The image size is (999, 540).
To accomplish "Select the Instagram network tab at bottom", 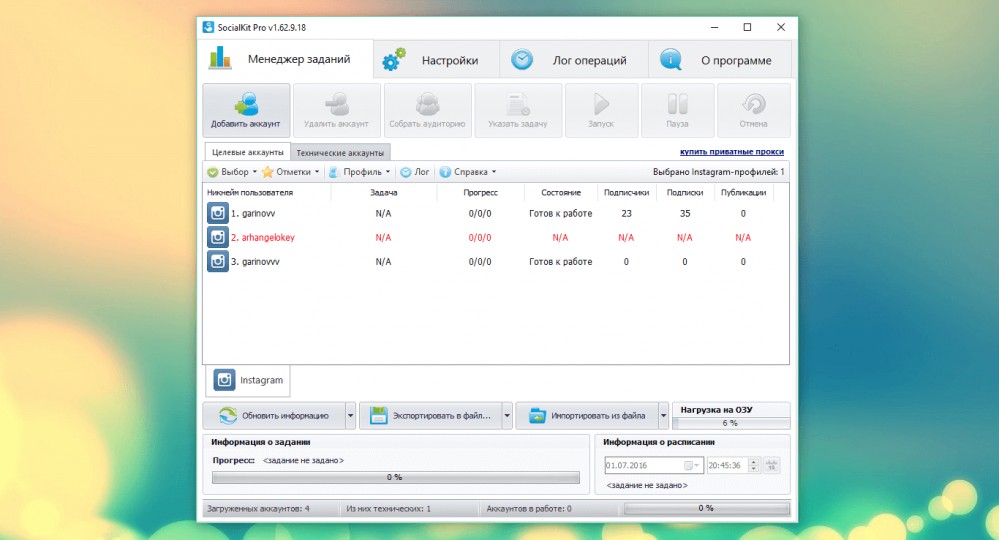I will click(248, 380).
